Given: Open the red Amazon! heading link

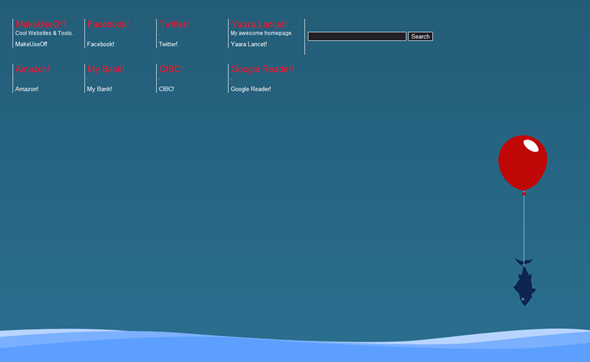Looking at the screenshot, I should pos(32,69).
